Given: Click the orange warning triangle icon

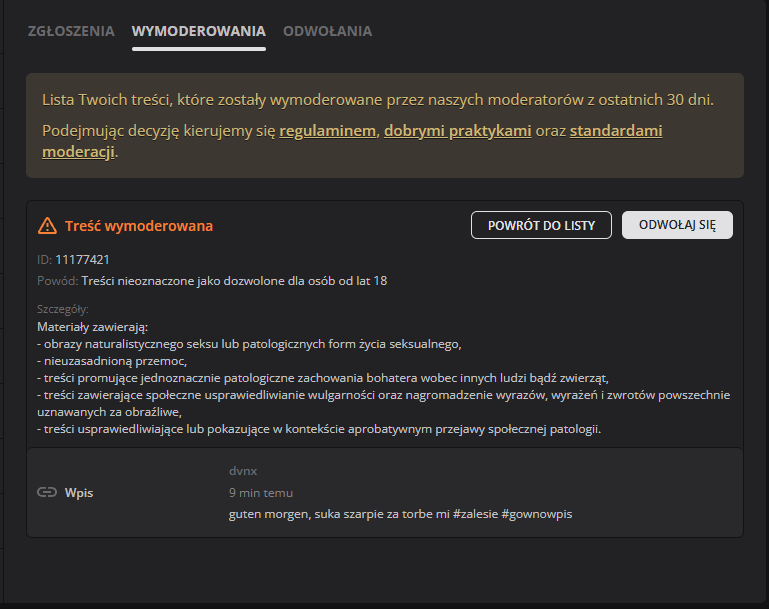Looking at the screenshot, I should click(x=47, y=226).
